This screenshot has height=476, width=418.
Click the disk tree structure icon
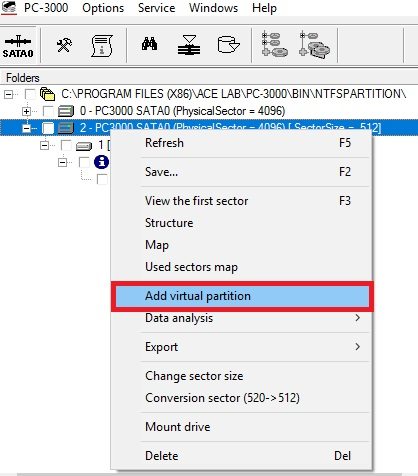point(274,45)
